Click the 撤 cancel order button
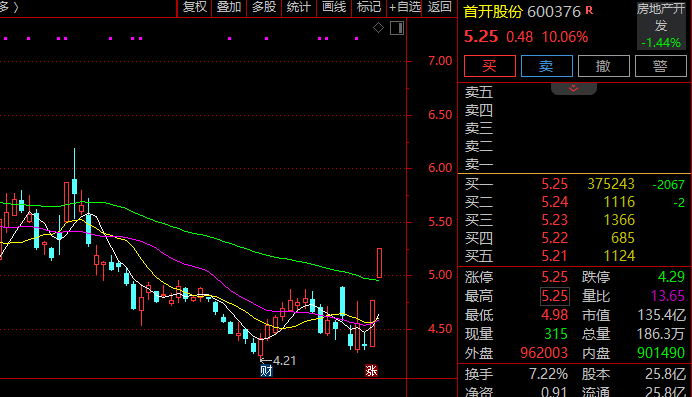Image resolution: width=692 pixels, height=397 pixels. (x=604, y=66)
